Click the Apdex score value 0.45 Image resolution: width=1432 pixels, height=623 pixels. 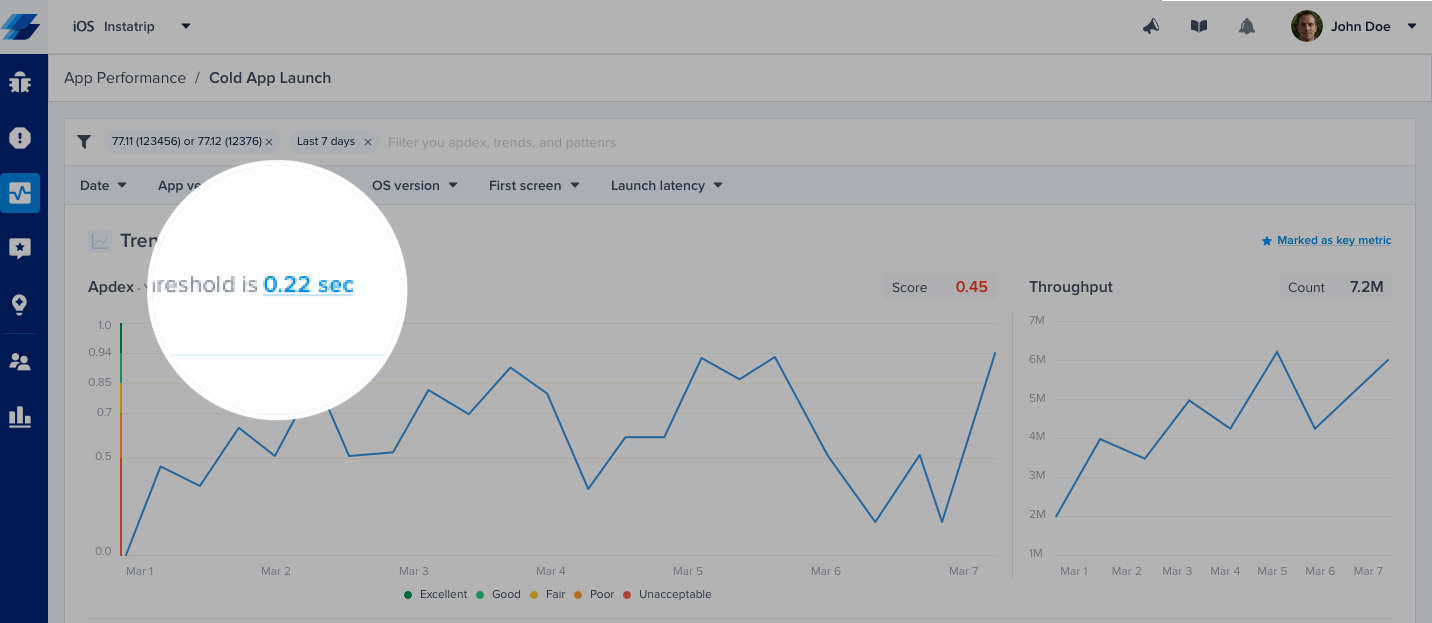point(971,287)
